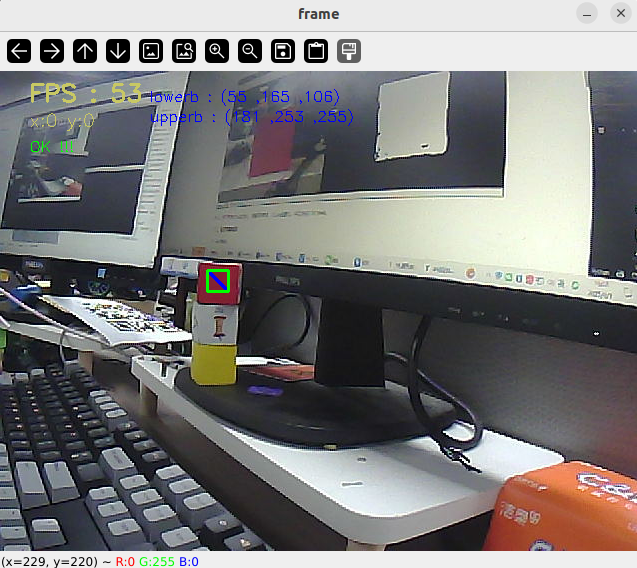637x568 pixels.
Task: Click the pan right arrow icon
Action: click(52, 51)
